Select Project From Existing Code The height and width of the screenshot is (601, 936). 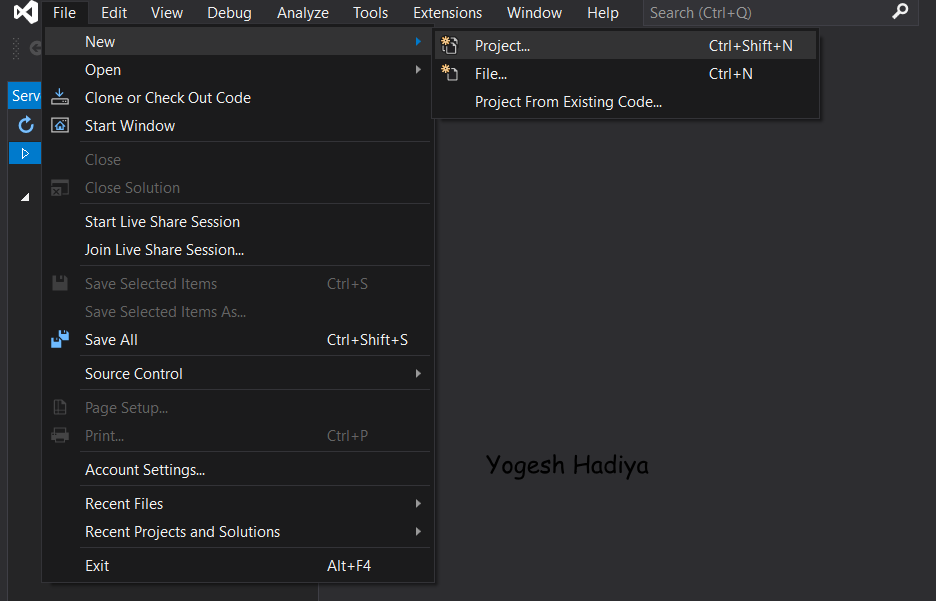pos(568,102)
